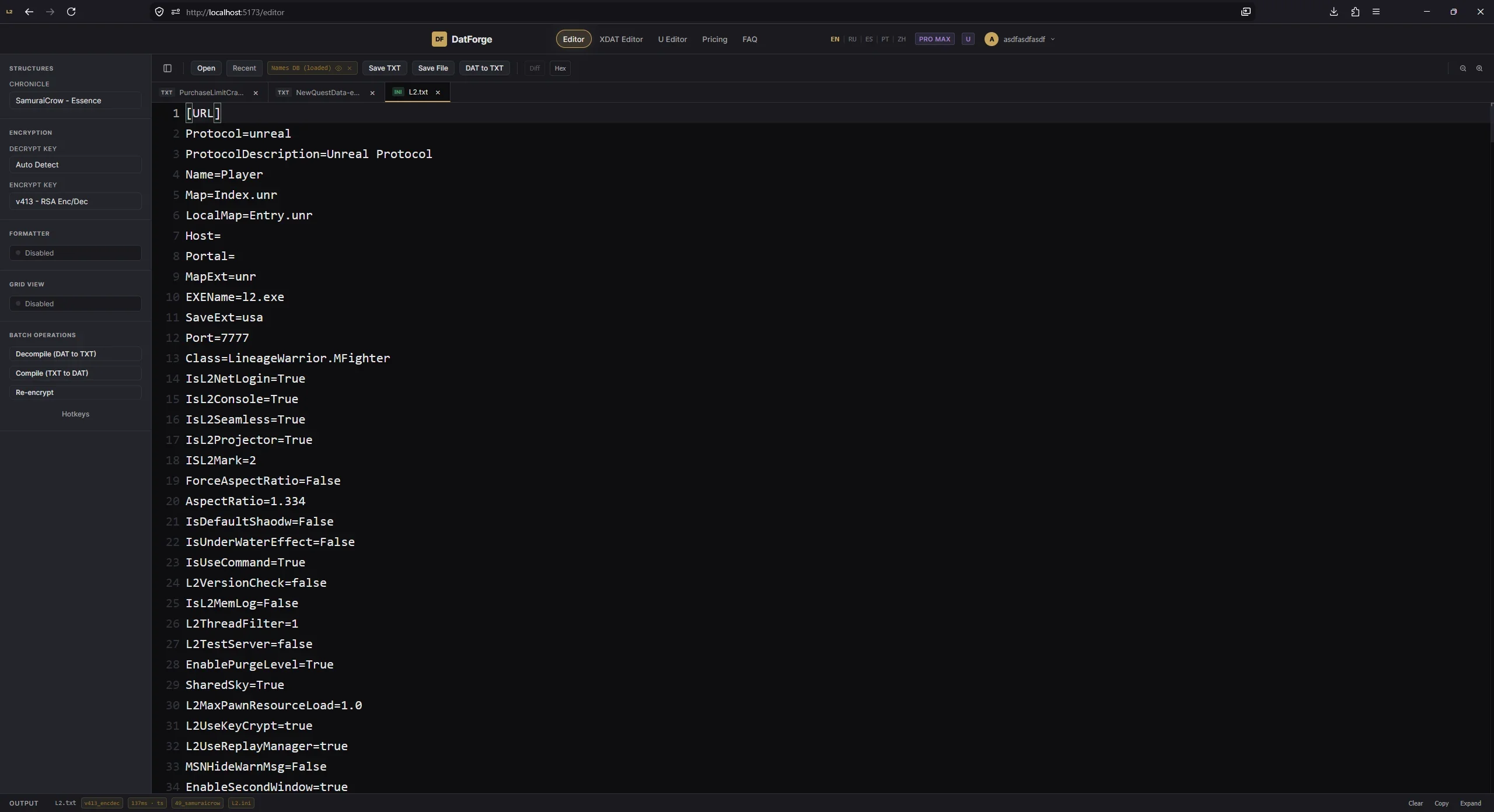1494x812 pixels.
Task: Remove the Names DB loaded chip
Action: pyautogui.click(x=350, y=68)
